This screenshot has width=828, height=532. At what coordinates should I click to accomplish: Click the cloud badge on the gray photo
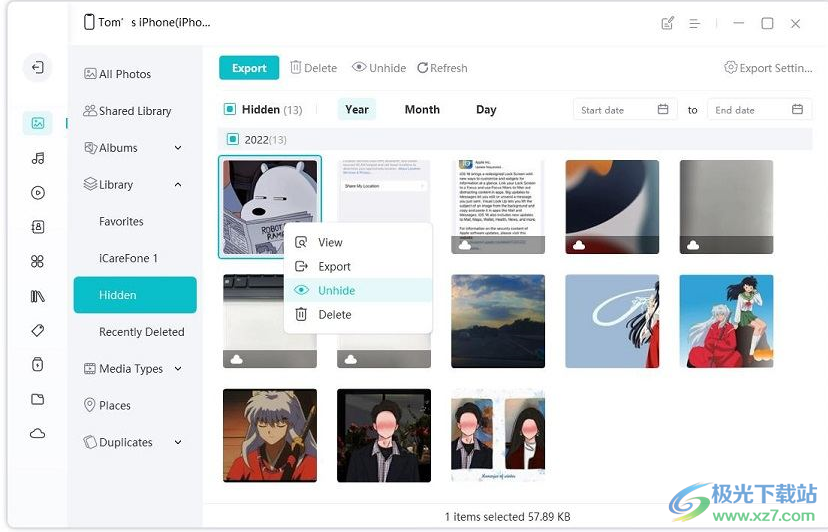pos(693,245)
